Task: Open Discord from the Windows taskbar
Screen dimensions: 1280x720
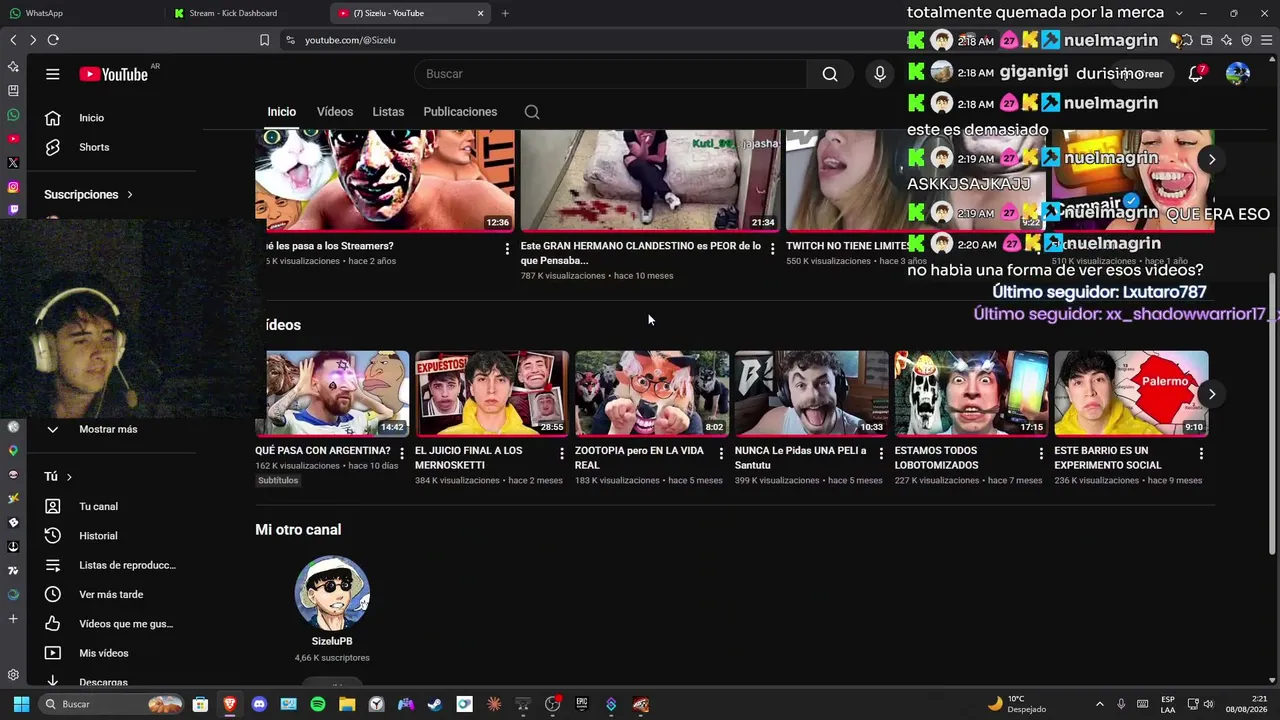Action: (260, 704)
